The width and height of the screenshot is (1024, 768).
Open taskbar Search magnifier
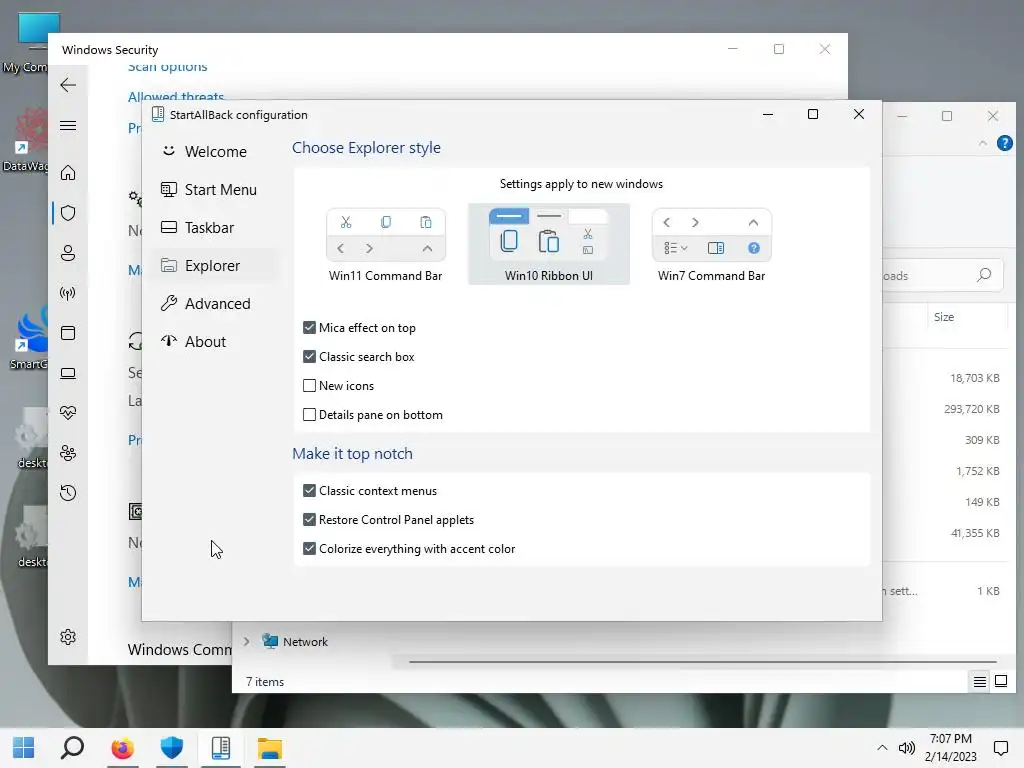coord(72,748)
